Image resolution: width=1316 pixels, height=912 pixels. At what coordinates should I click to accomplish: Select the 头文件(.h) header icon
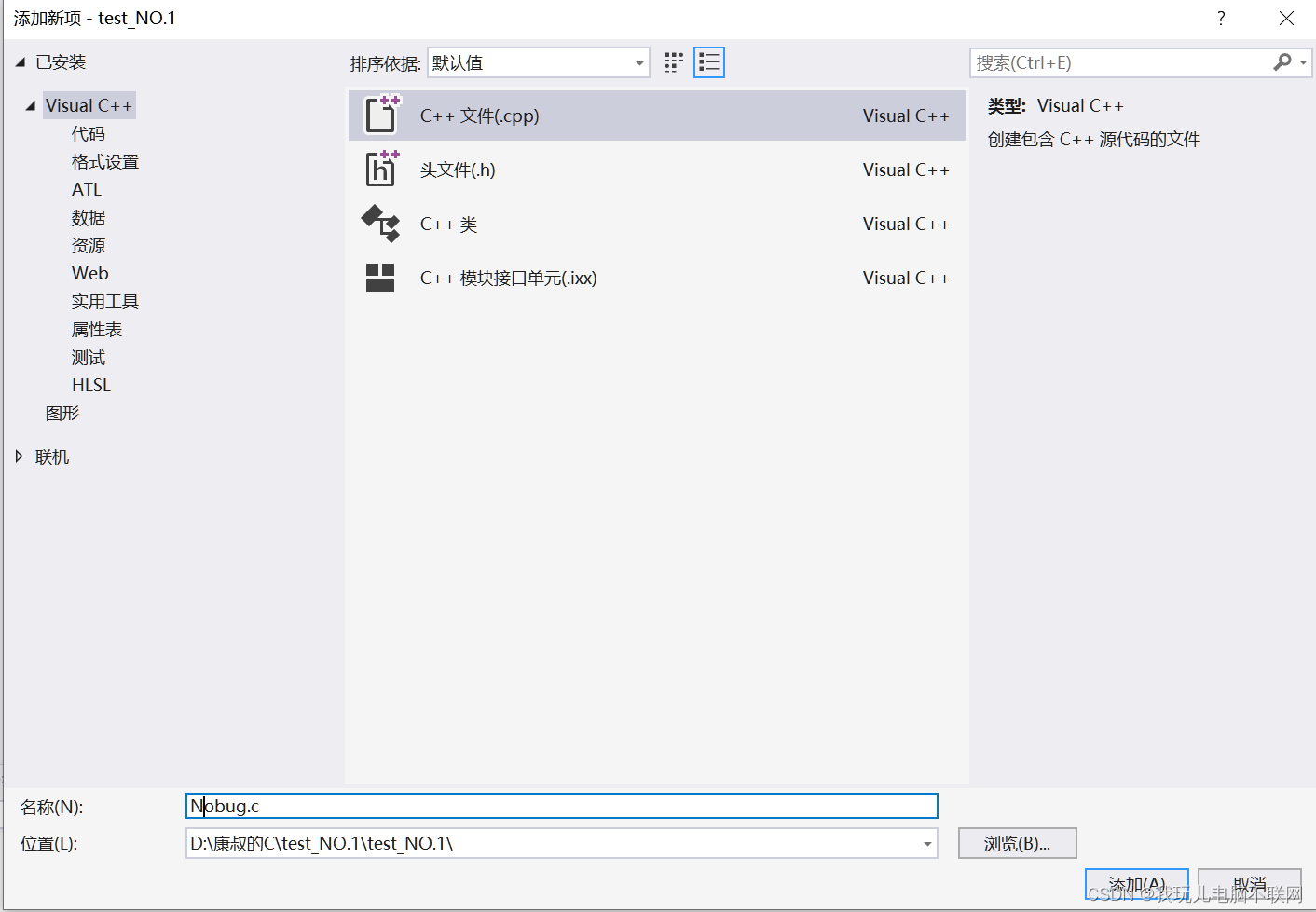click(x=382, y=169)
